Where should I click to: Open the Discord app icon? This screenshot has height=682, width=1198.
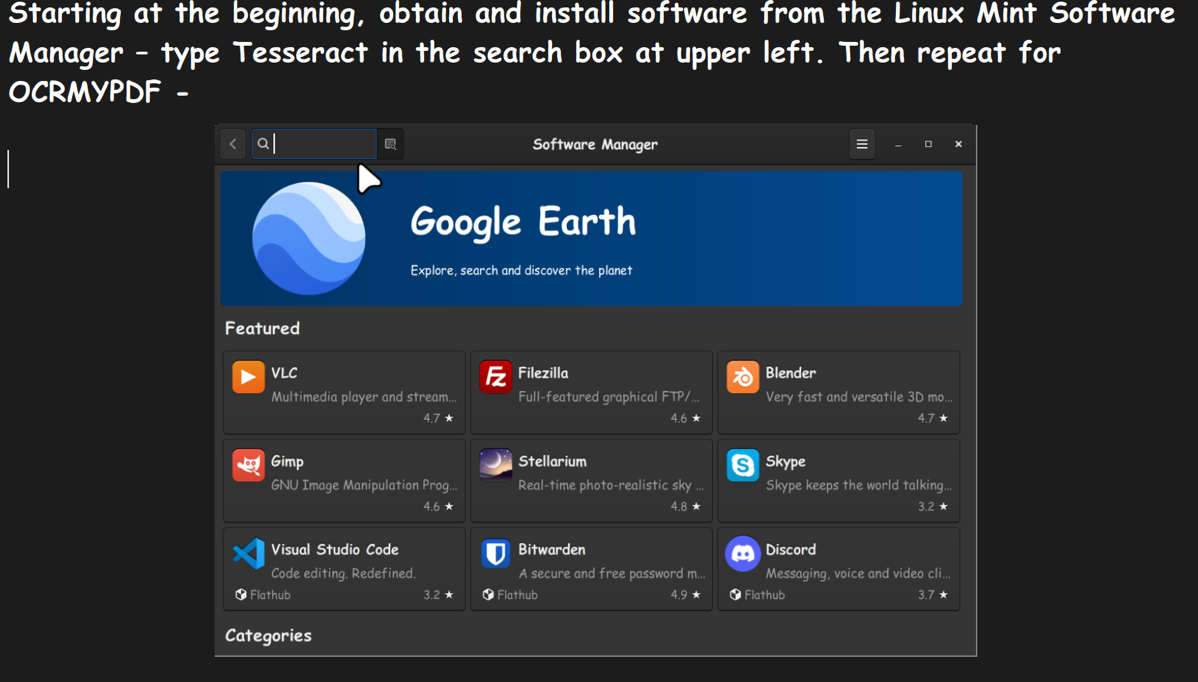pos(742,553)
